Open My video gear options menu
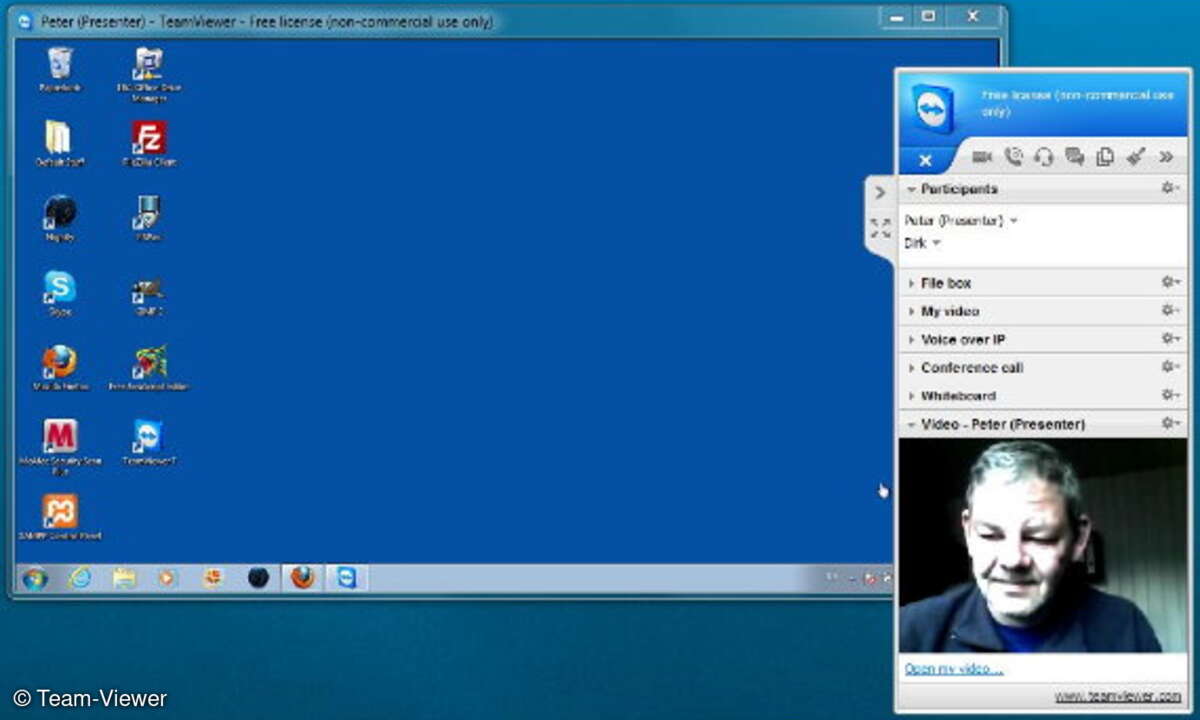Viewport: 1200px width, 720px height. (1170, 311)
